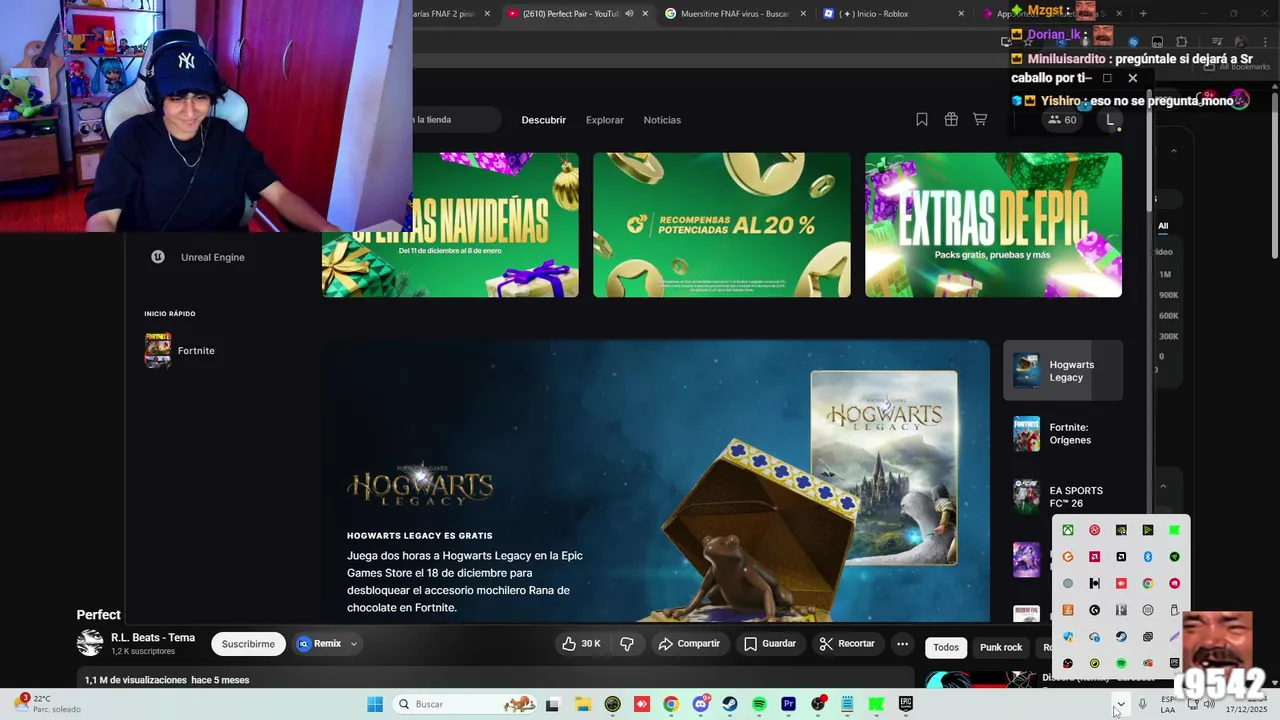The image size is (1280, 720).
Task: Open the friends icon showing 60
Action: click(1062, 120)
